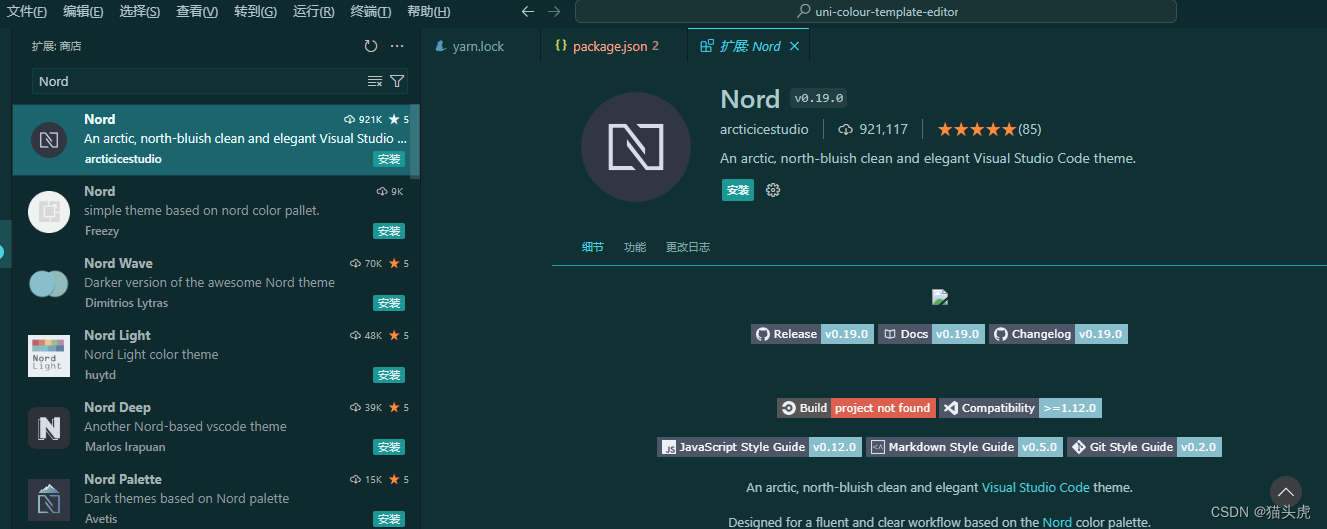Open the command center search bar
This screenshot has width=1327, height=529.
(x=875, y=12)
